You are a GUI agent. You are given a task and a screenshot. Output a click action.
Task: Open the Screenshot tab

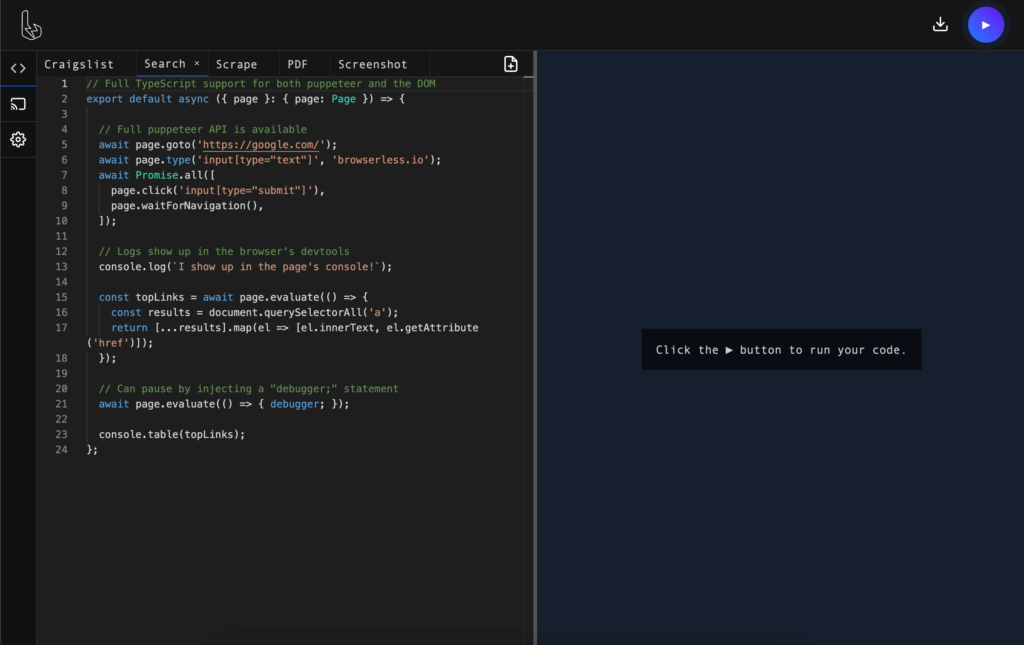(x=372, y=63)
